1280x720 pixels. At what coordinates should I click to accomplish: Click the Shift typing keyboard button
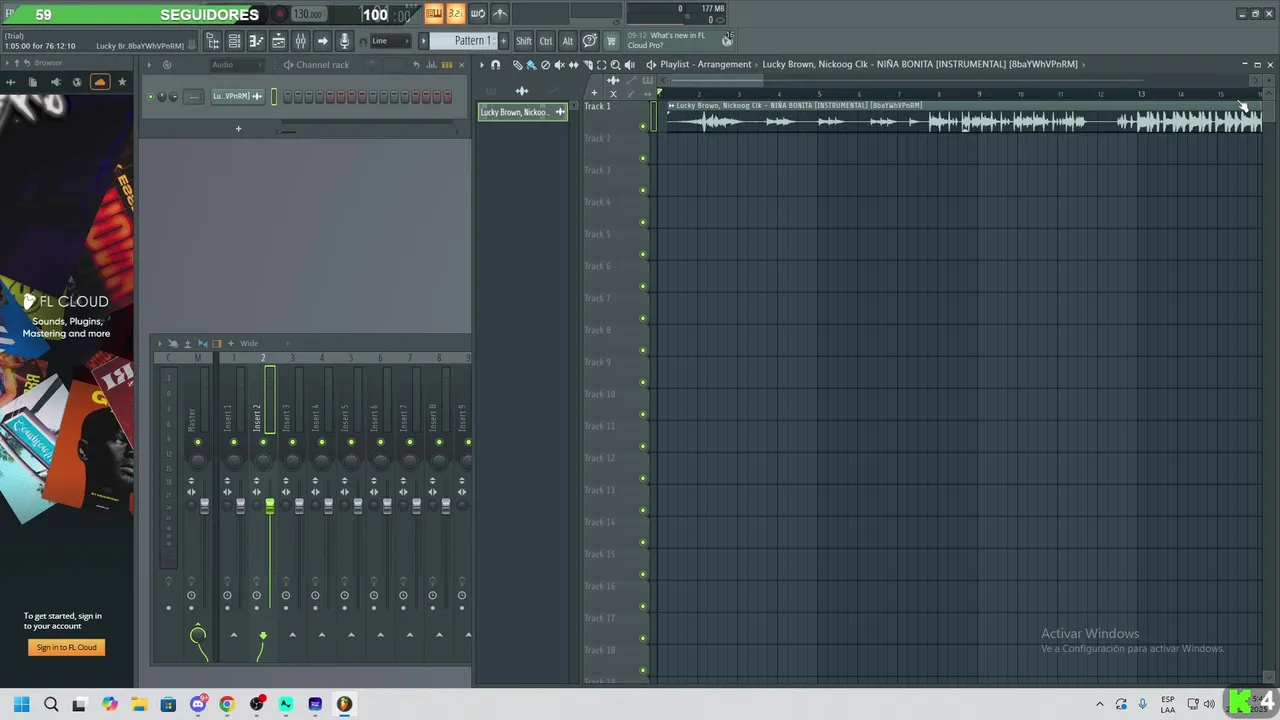tap(524, 41)
